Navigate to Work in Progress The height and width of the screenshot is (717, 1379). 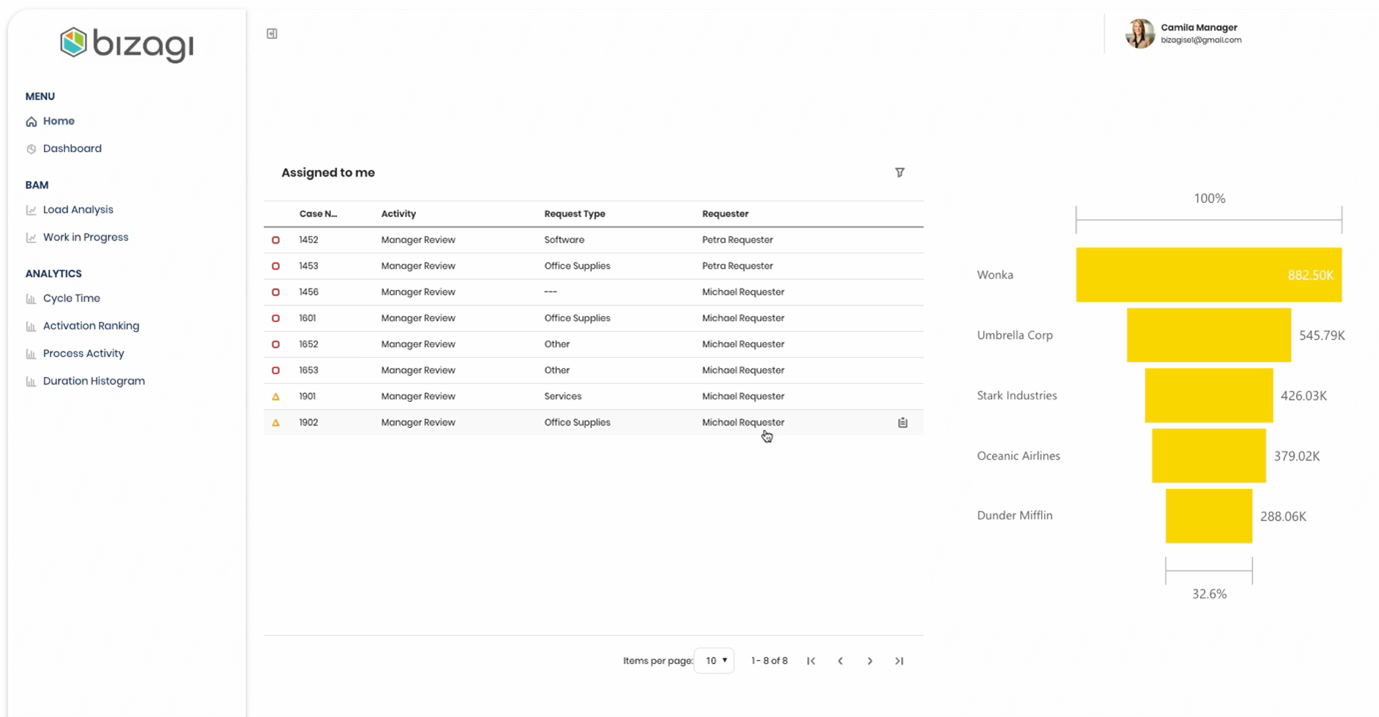[x=85, y=238]
